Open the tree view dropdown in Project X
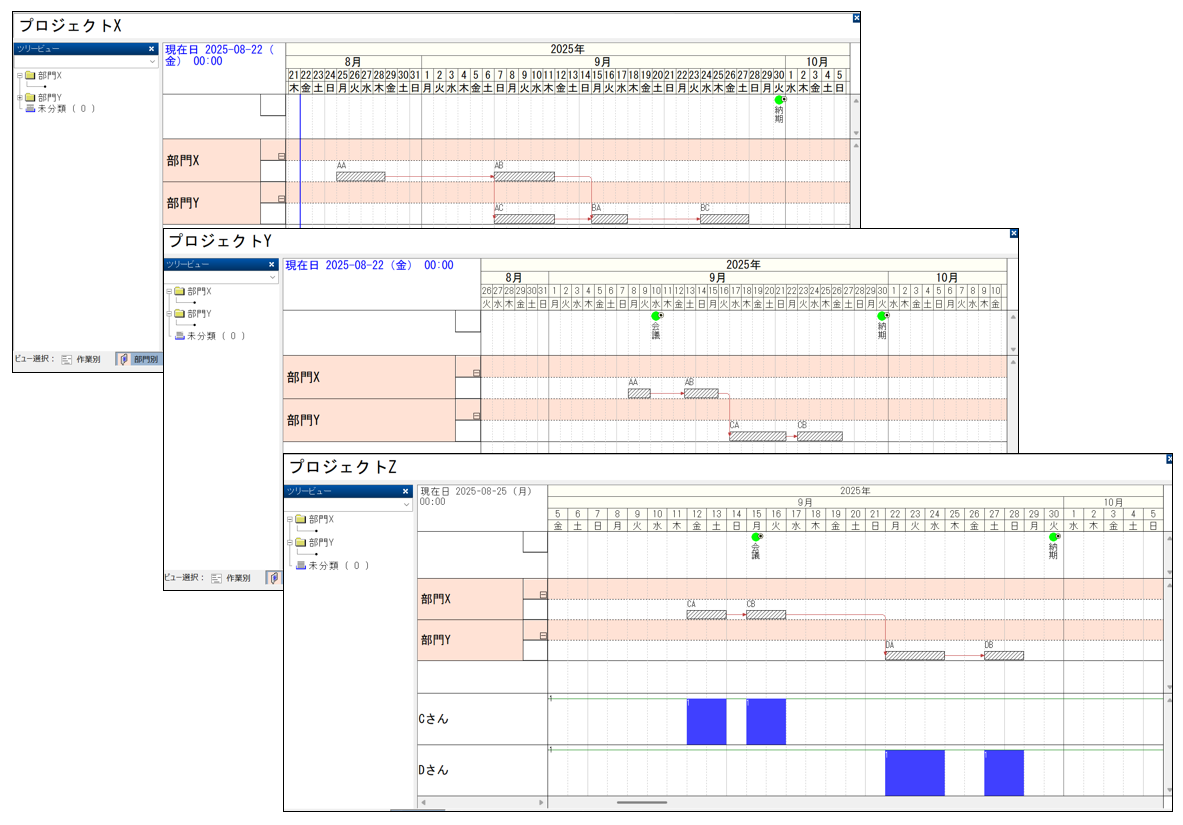1183x825 pixels. click(x=152, y=61)
